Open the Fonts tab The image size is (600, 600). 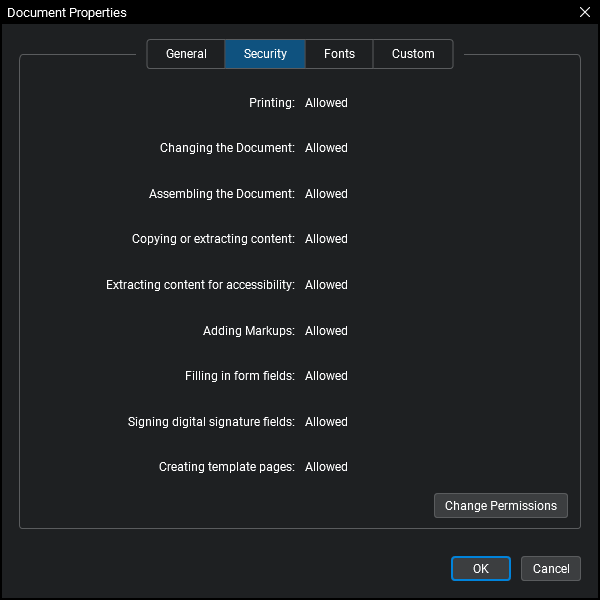point(339,54)
